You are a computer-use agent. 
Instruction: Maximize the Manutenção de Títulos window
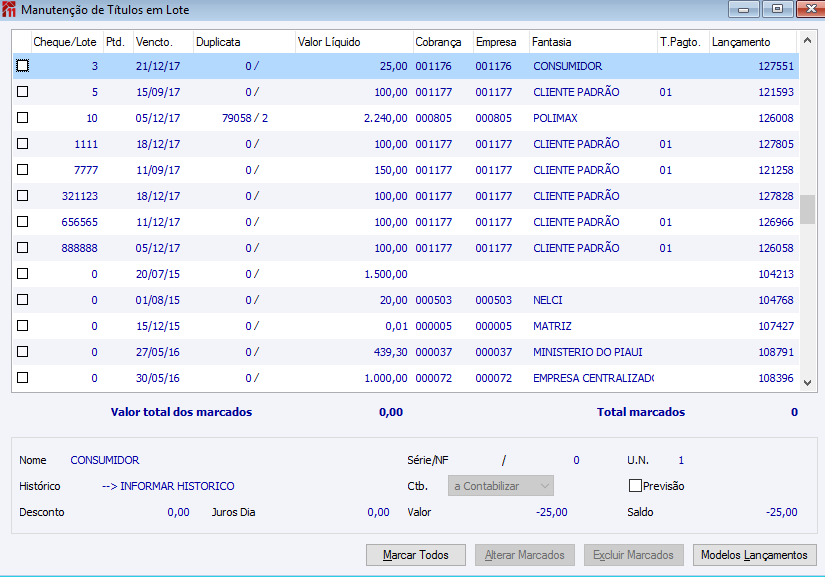pos(777,9)
